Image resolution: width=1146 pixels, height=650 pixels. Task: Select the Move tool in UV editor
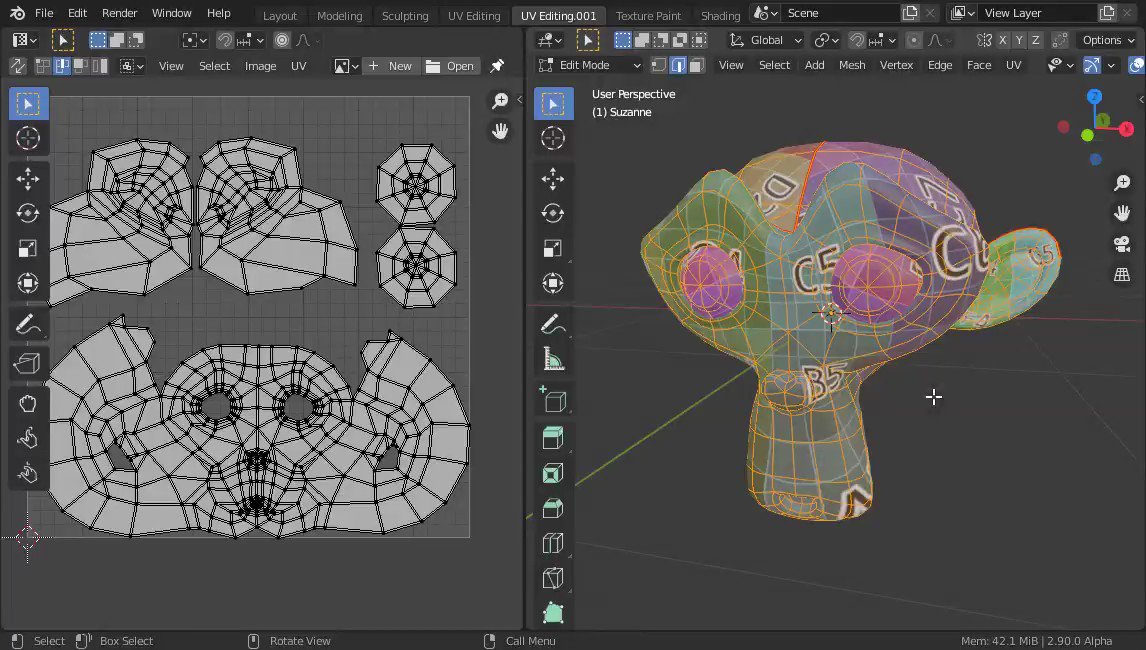point(28,178)
